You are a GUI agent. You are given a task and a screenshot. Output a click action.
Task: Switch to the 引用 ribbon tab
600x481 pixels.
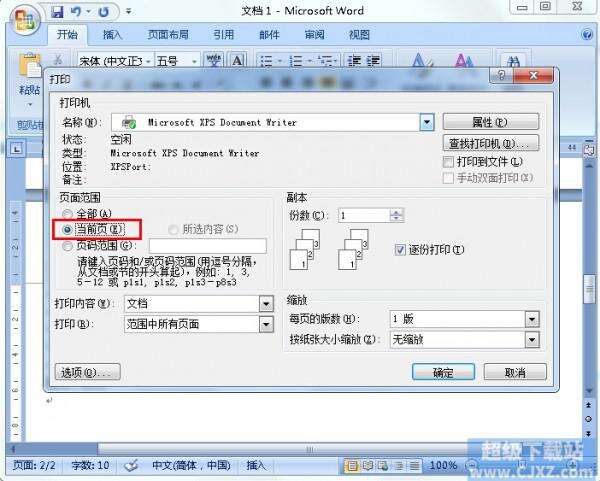(223, 35)
